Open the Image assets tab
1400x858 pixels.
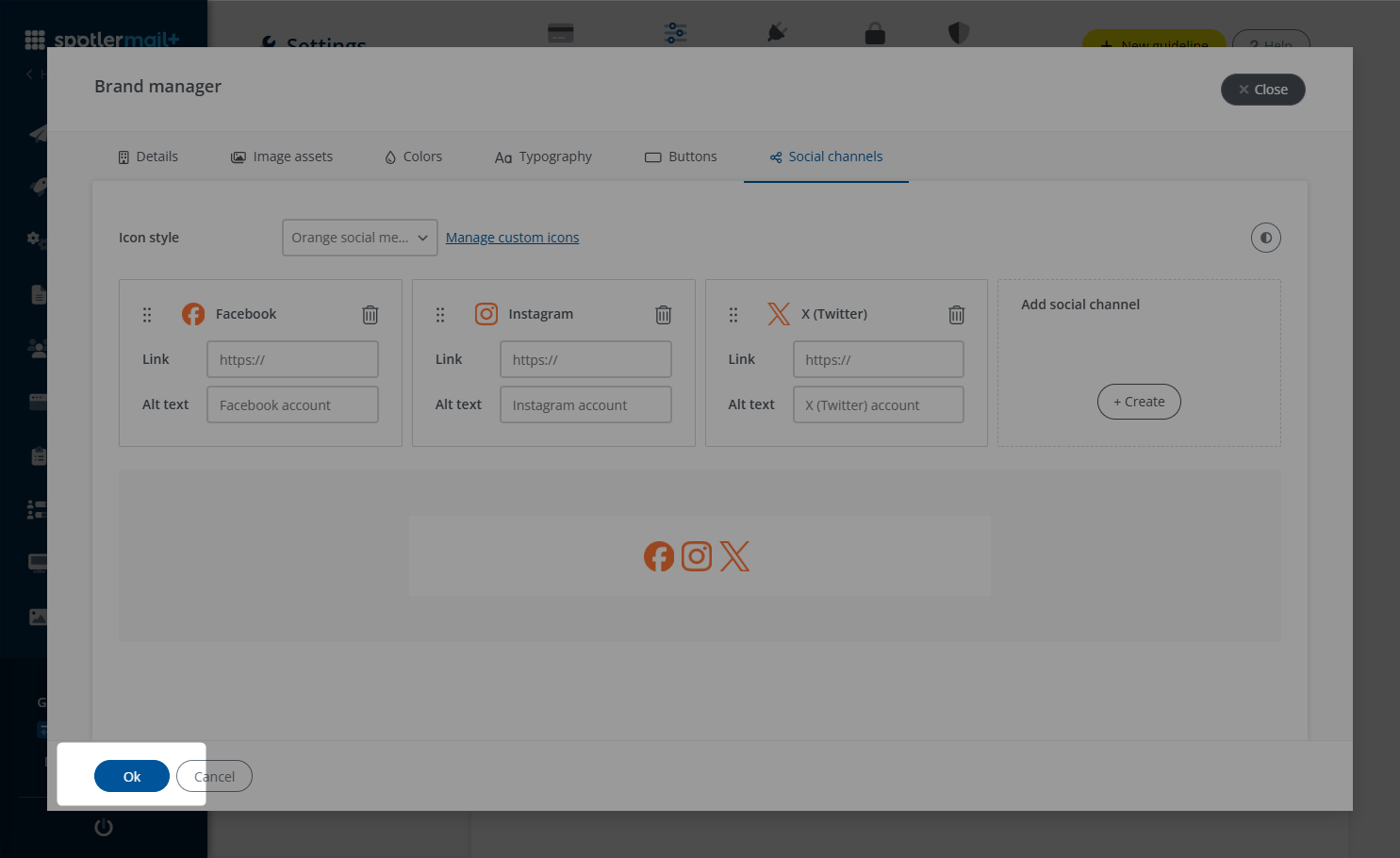click(282, 157)
